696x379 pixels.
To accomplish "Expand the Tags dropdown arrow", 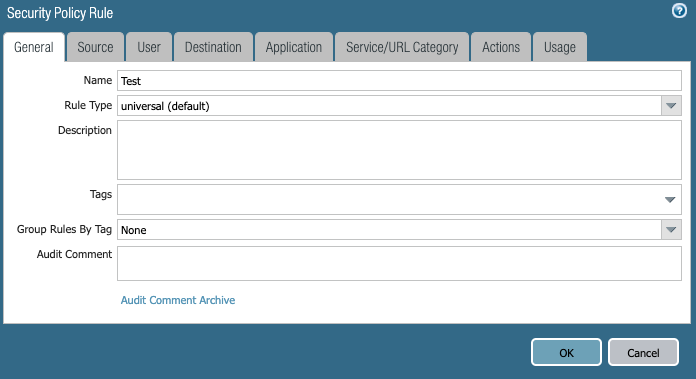I will click(670, 200).
